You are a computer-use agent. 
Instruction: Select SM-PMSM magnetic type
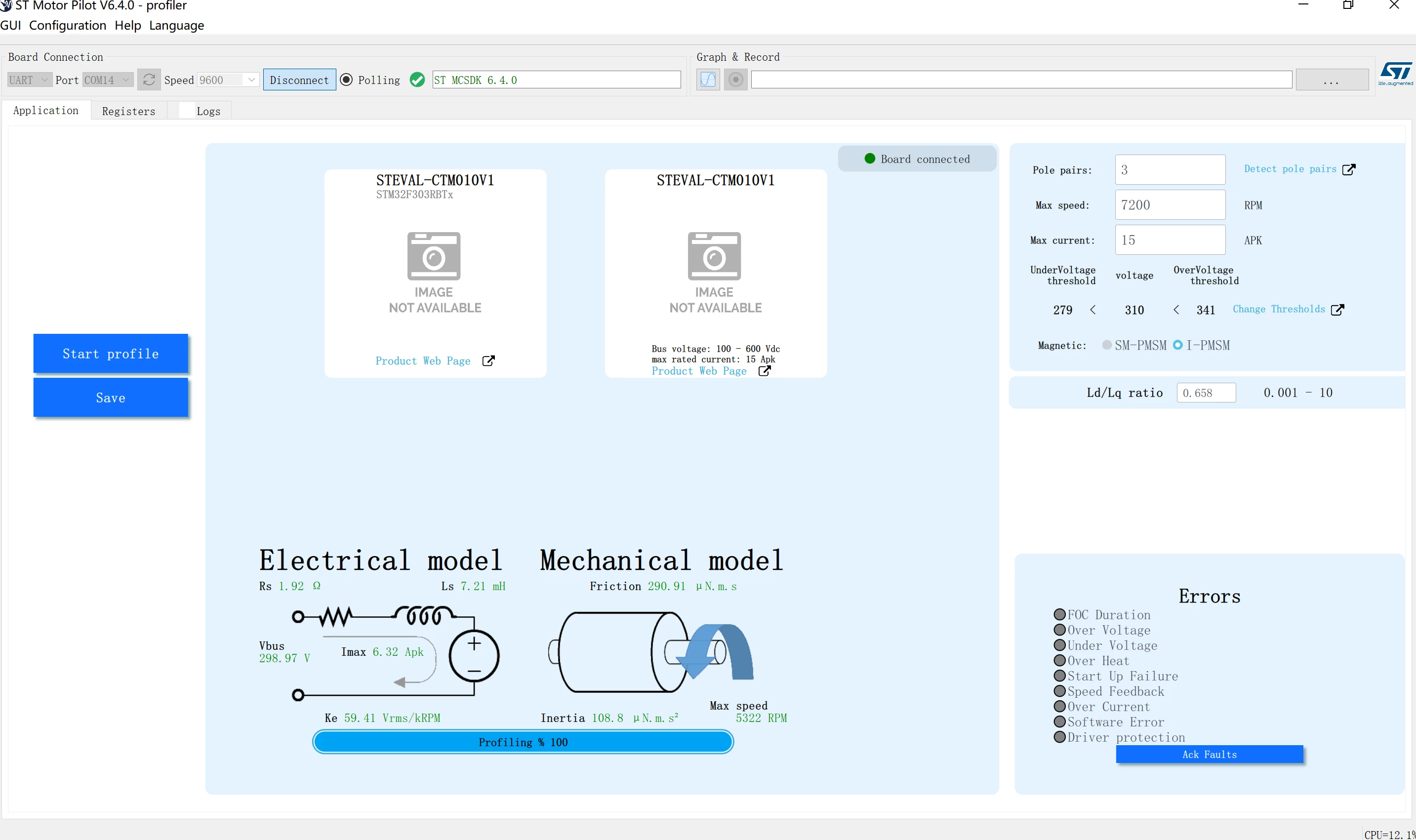1107,345
